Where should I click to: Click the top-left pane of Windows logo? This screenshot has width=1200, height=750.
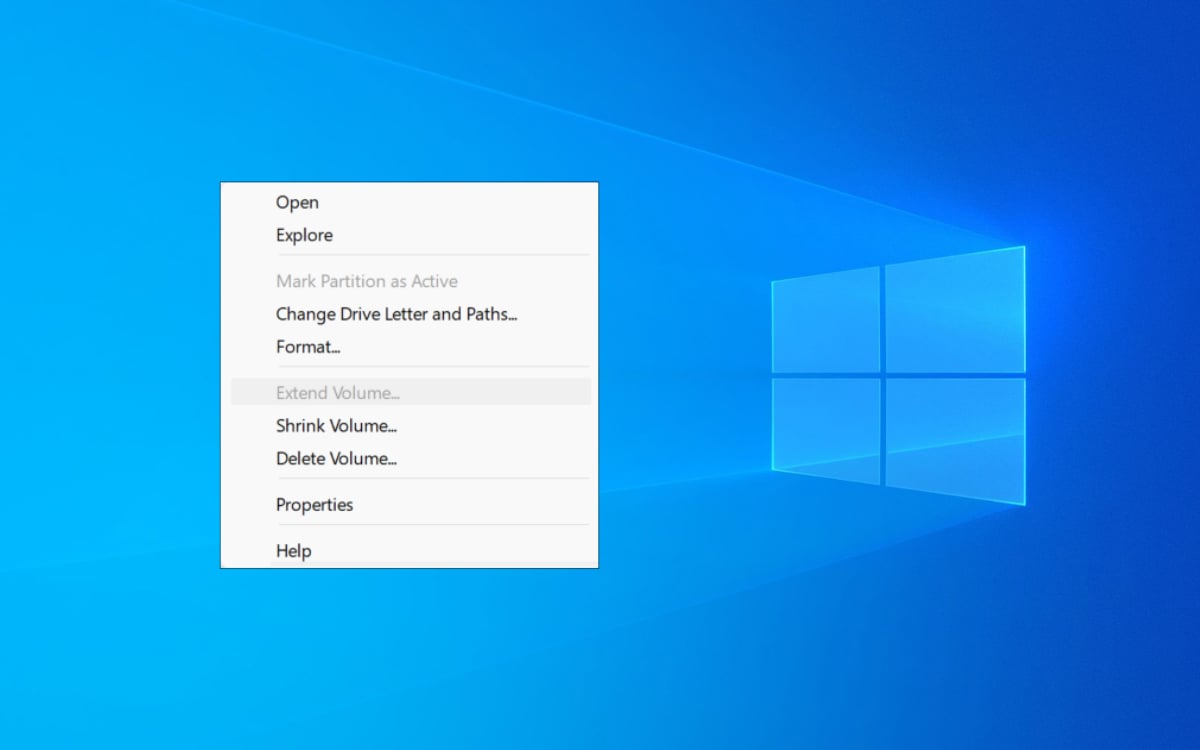click(826, 321)
